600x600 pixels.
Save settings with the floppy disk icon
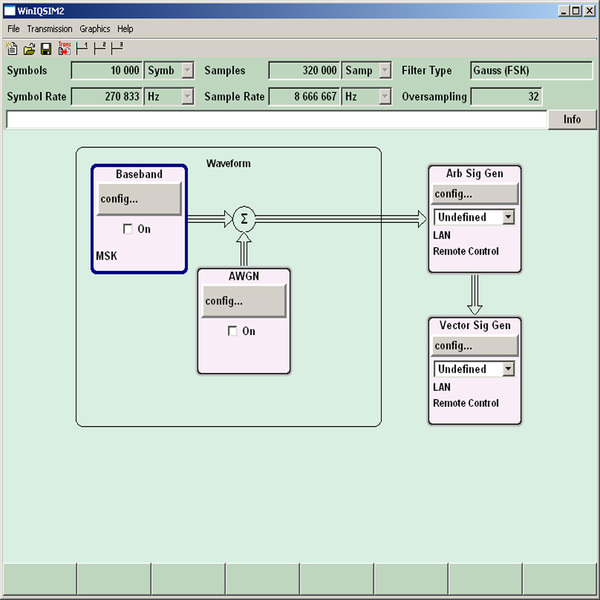(46, 49)
